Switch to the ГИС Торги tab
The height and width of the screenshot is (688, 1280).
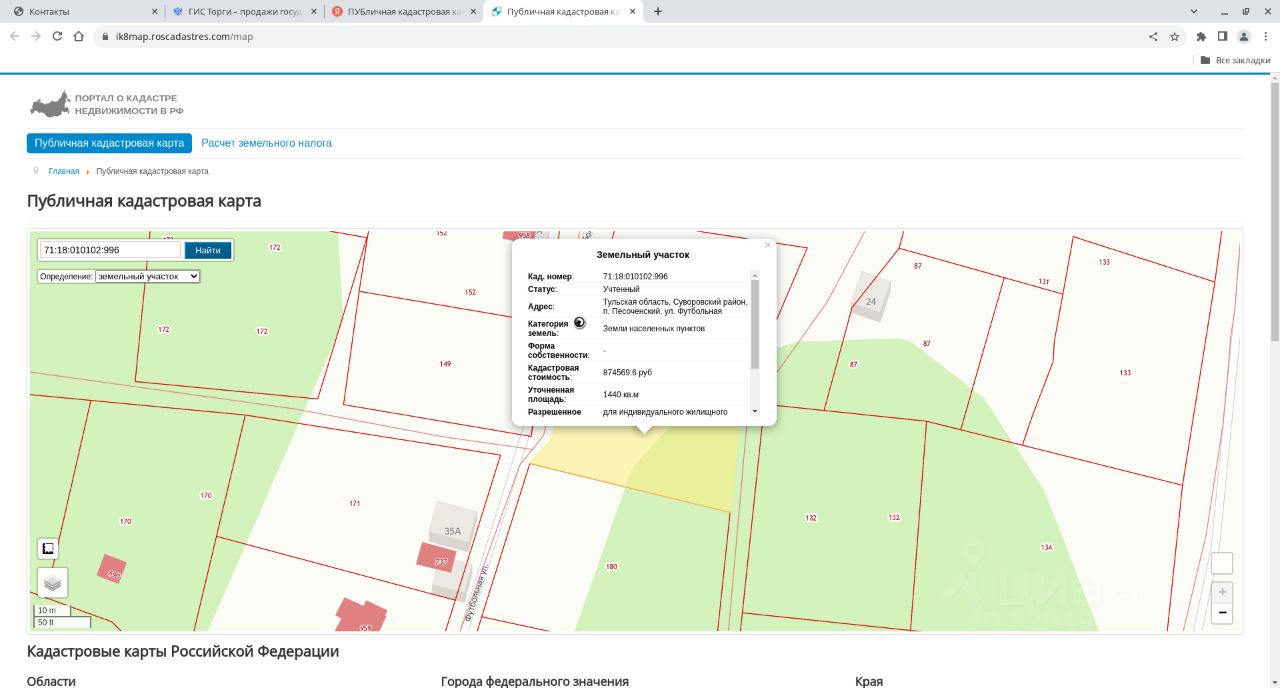coord(243,11)
